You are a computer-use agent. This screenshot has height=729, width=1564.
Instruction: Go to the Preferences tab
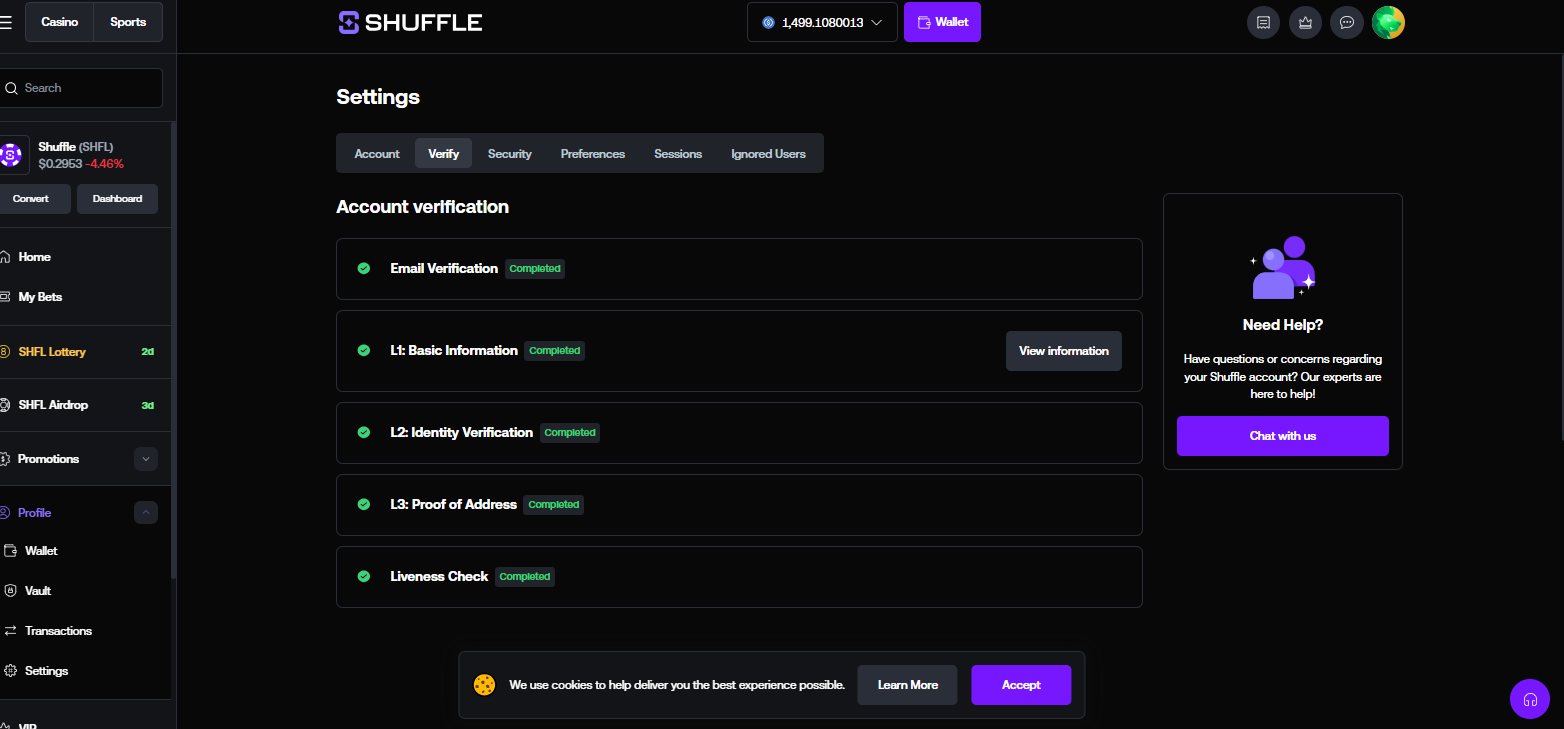593,154
